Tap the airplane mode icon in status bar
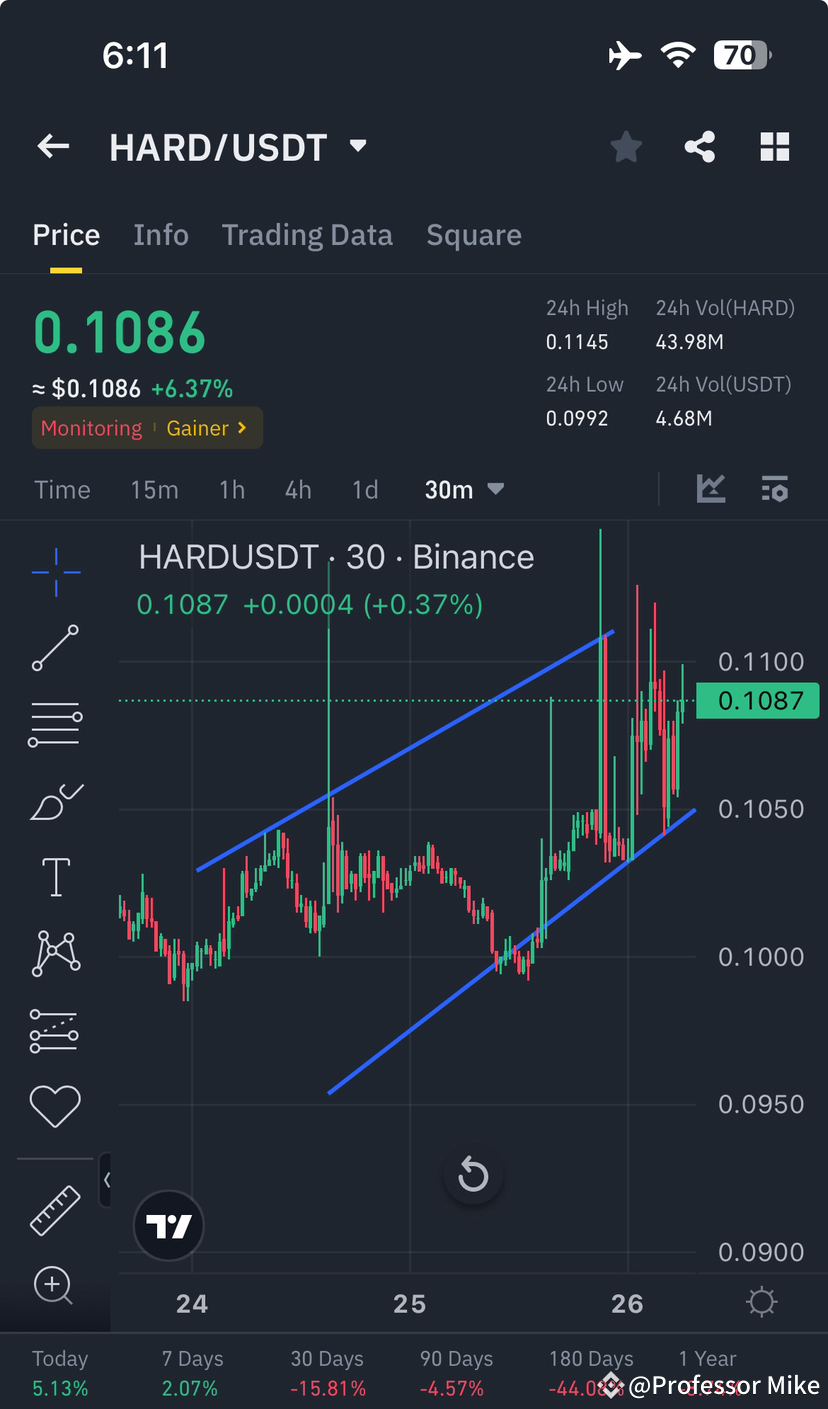Image resolution: width=828 pixels, height=1409 pixels. click(x=624, y=55)
